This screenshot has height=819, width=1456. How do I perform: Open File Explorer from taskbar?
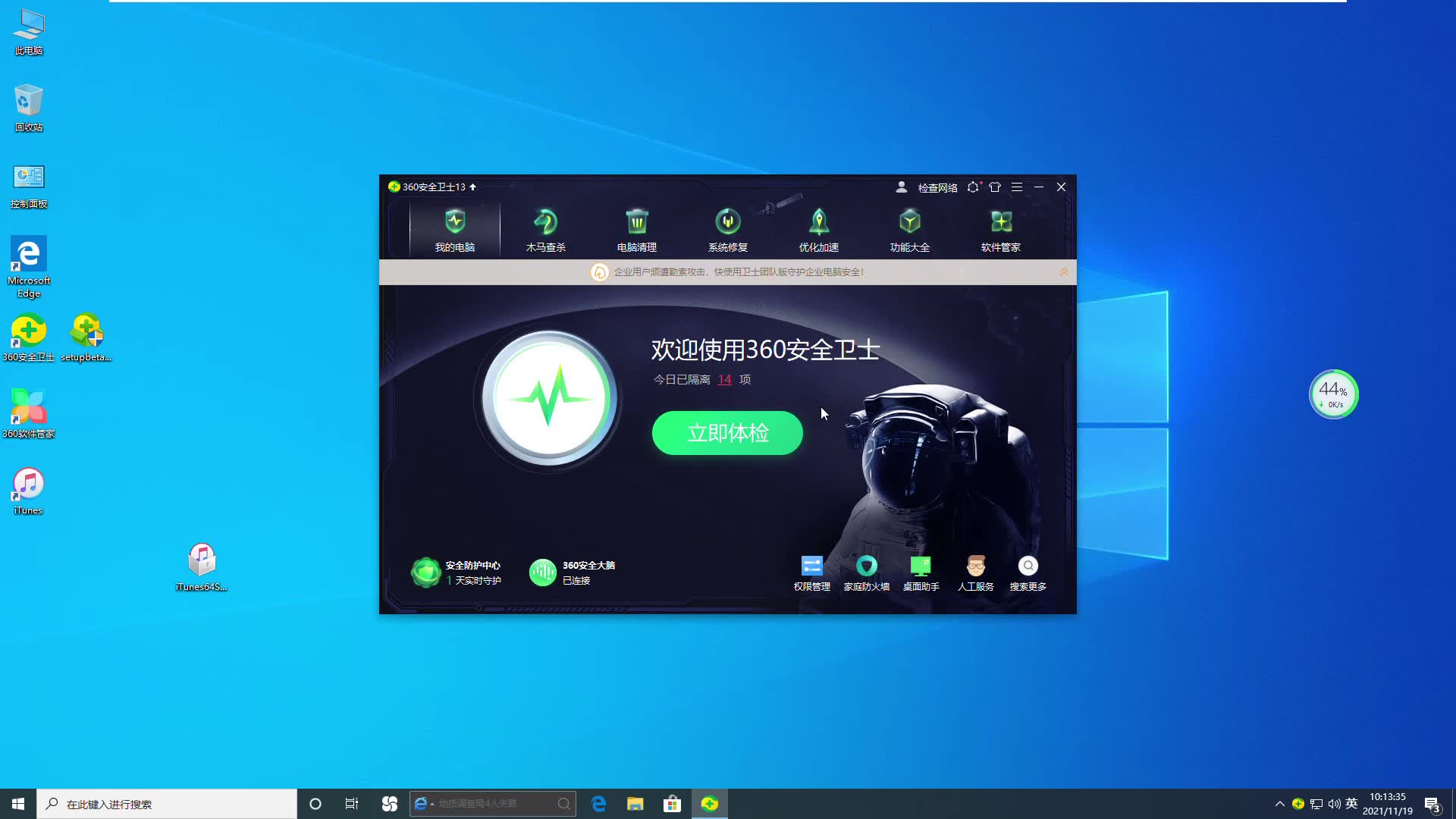[x=635, y=804]
